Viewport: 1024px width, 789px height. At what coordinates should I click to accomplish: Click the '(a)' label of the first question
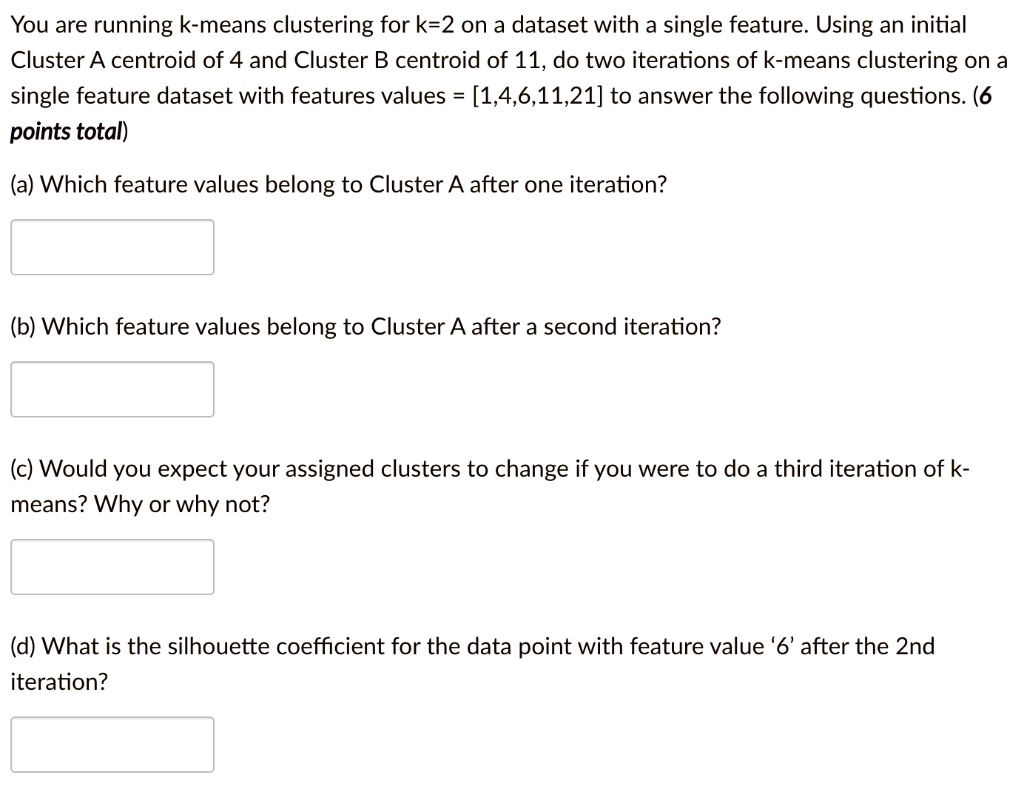coord(22,185)
